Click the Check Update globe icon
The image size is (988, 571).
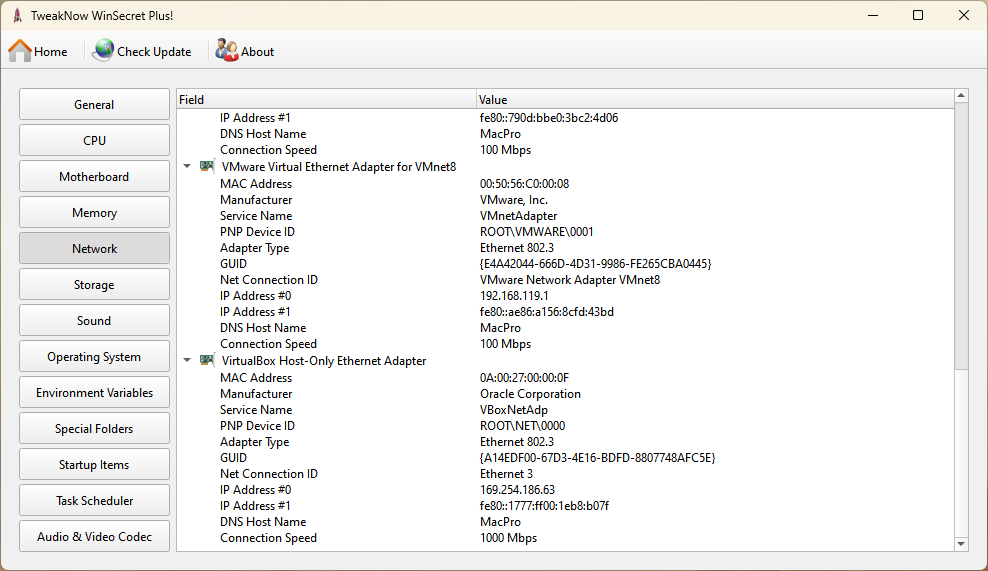103,50
